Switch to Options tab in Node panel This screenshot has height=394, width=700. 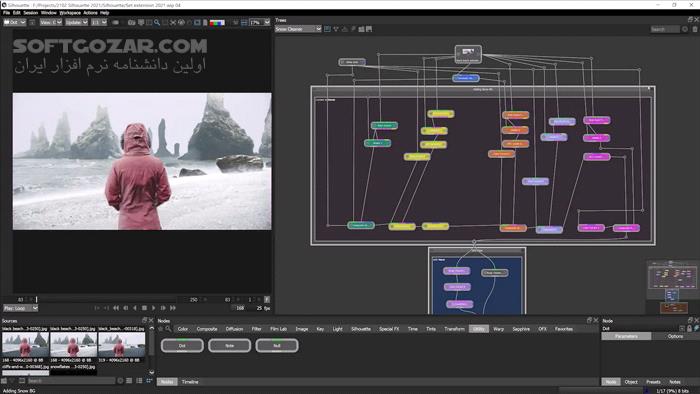click(675, 336)
